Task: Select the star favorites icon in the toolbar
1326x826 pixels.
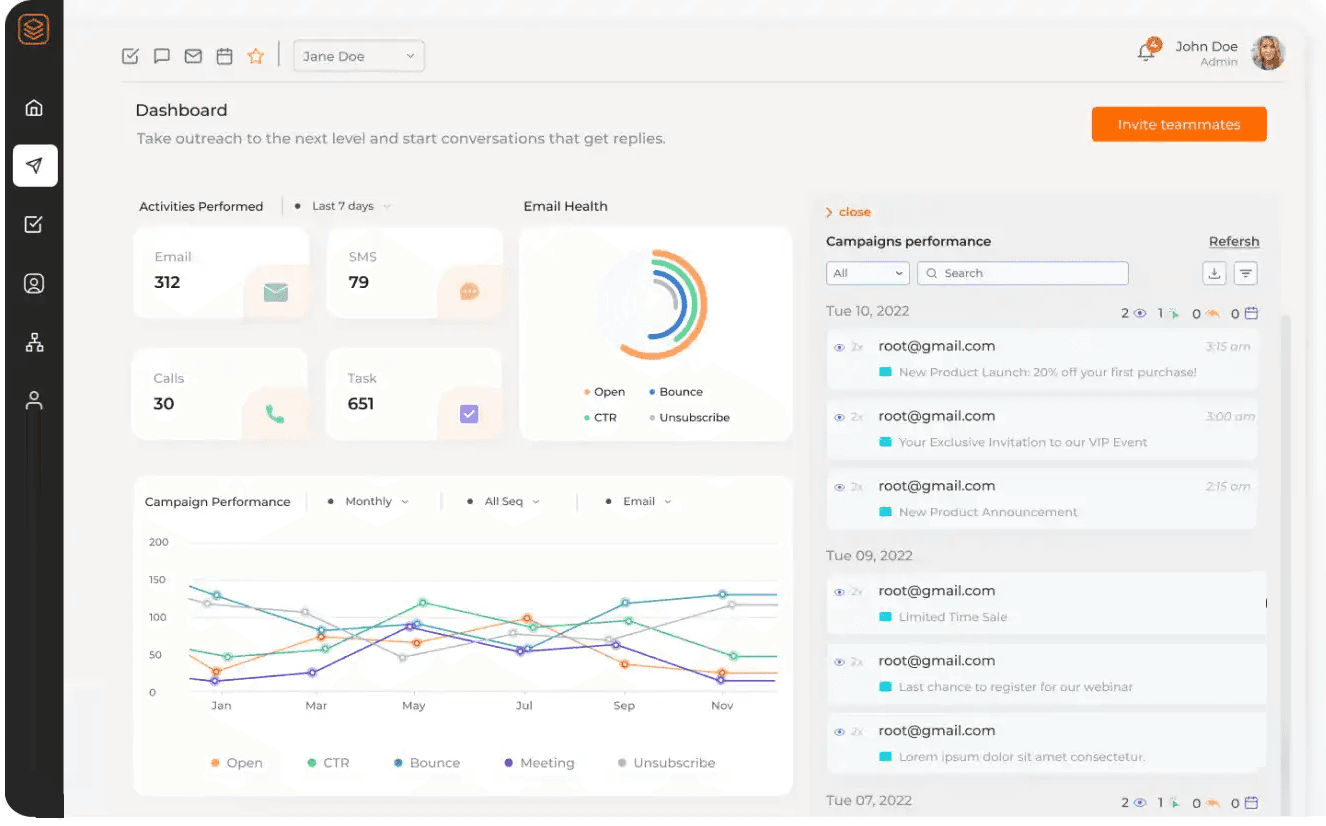Action: tap(256, 56)
